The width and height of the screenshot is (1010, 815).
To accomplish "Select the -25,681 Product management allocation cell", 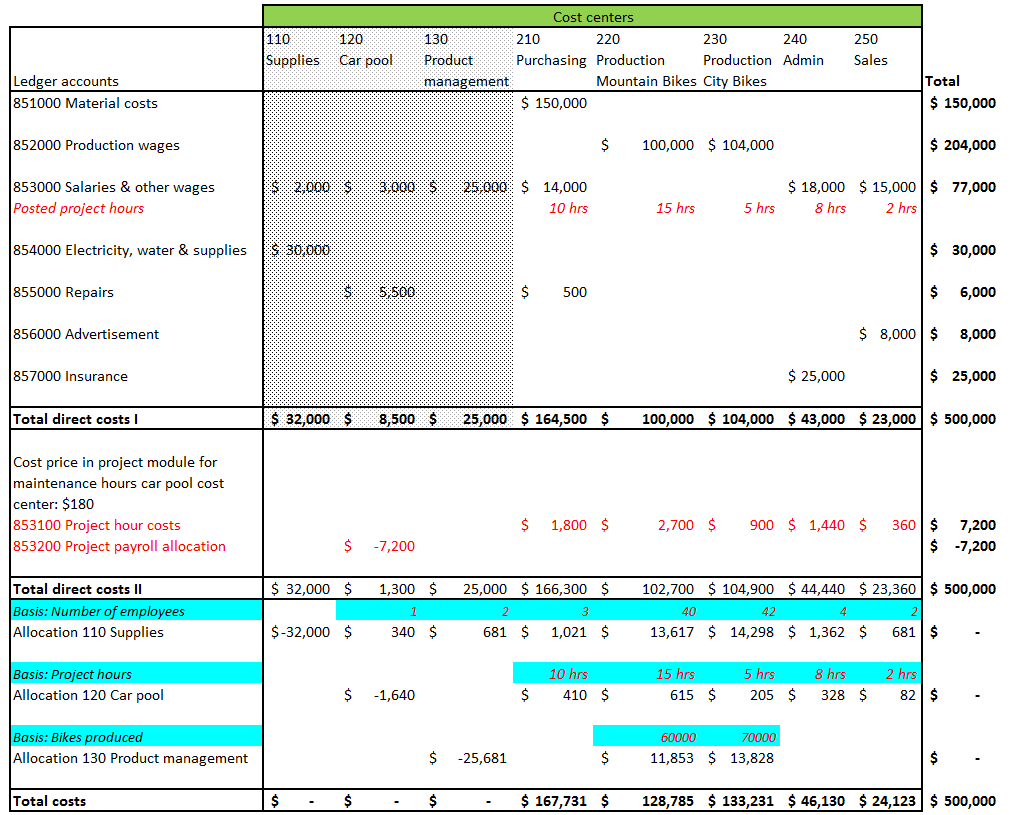I will 481,758.
